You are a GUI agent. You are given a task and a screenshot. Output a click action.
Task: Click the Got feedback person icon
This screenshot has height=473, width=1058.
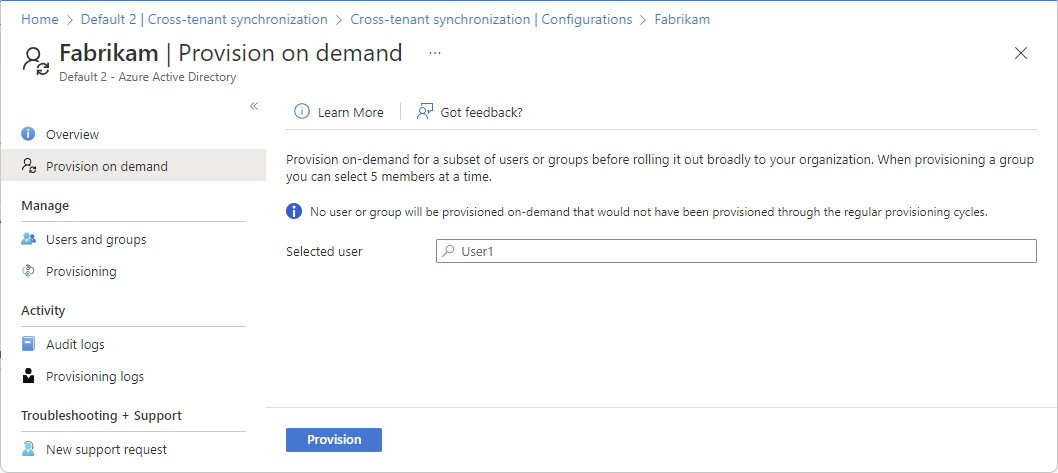pos(424,112)
